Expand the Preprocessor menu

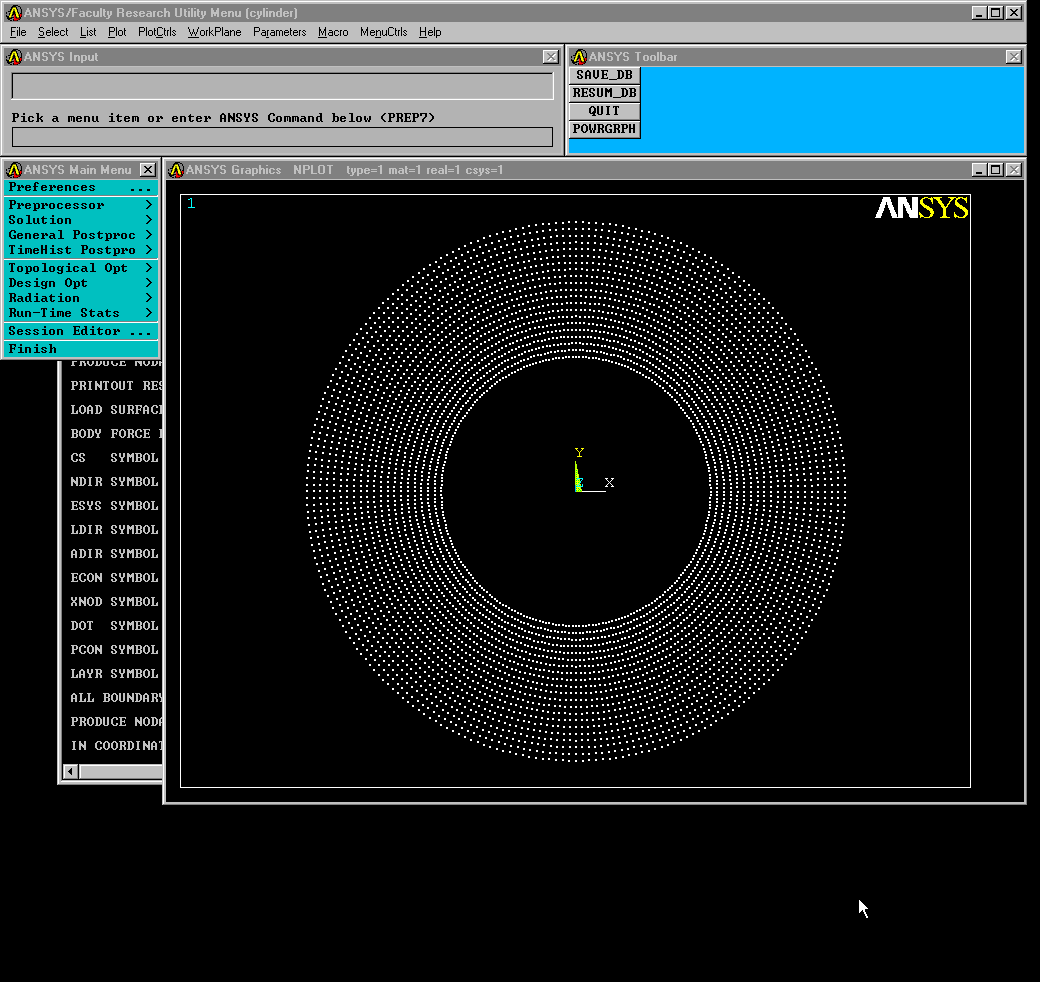point(81,205)
